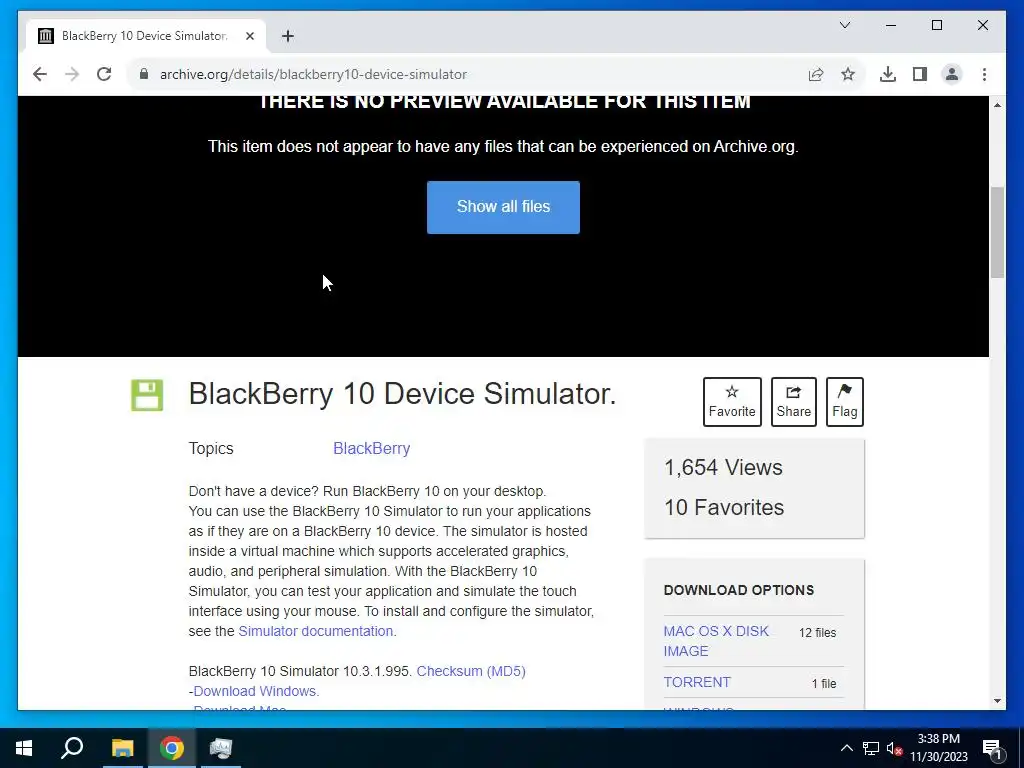
Task: Click scrollbar down arrow
Action: point(997,701)
